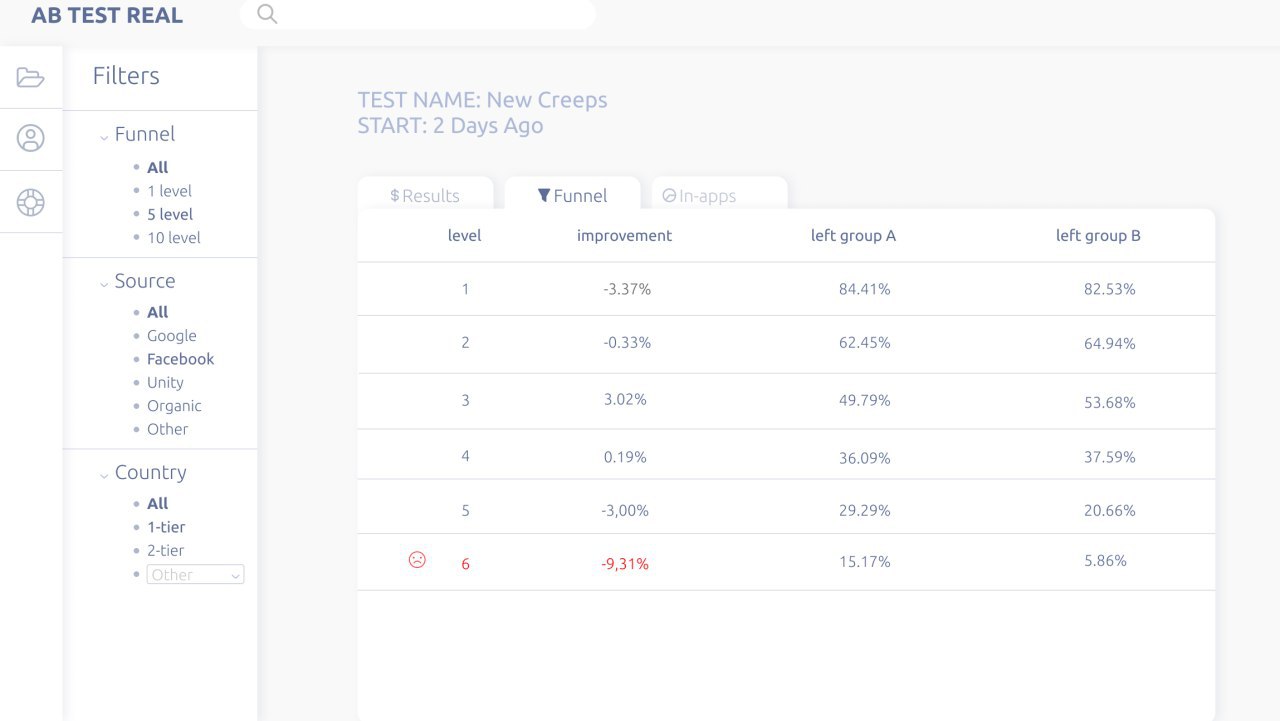The image size is (1280, 721).
Task: Focus the top search input field
Action: 418,14
